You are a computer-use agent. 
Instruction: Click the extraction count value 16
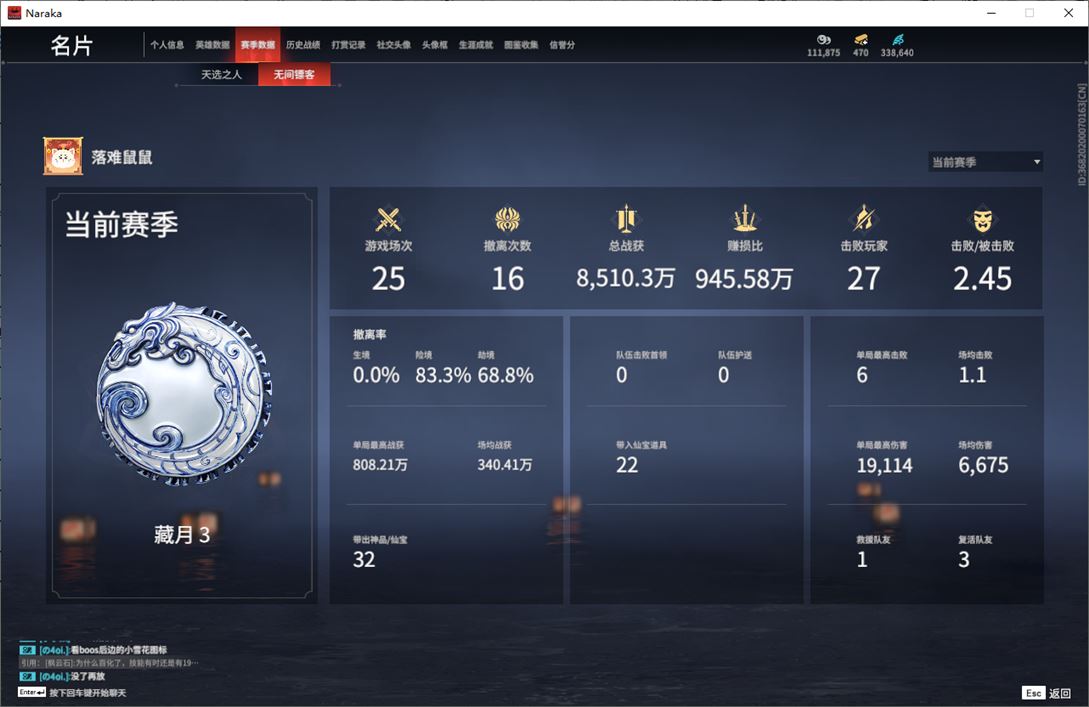click(508, 279)
